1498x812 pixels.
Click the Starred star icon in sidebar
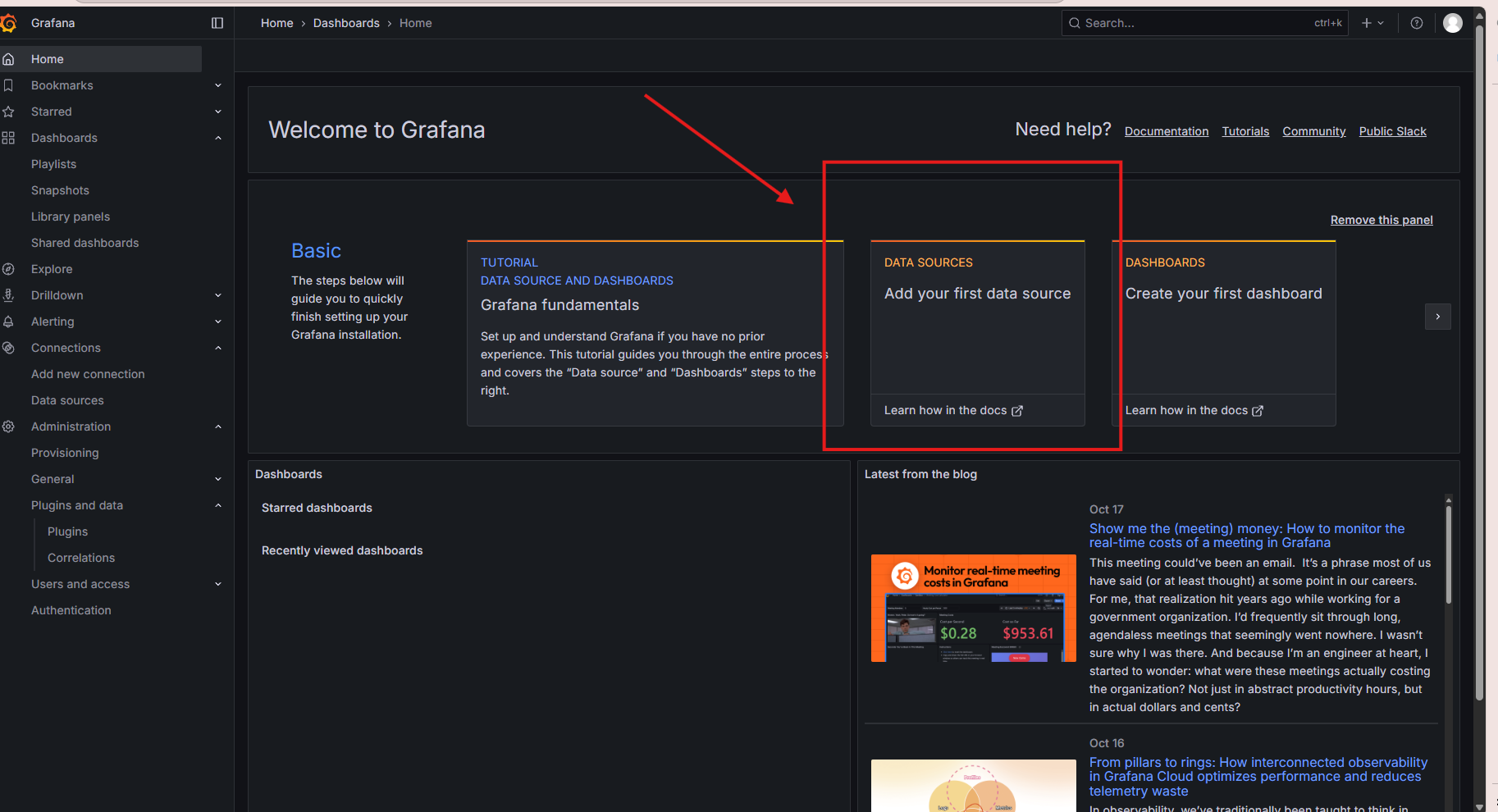[9, 112]
